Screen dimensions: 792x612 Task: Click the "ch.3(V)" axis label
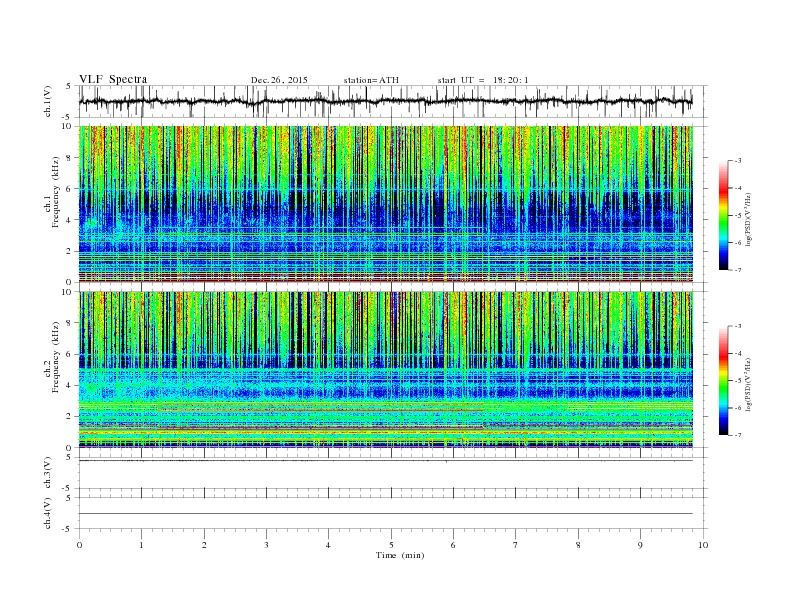(x=48, y=473)
